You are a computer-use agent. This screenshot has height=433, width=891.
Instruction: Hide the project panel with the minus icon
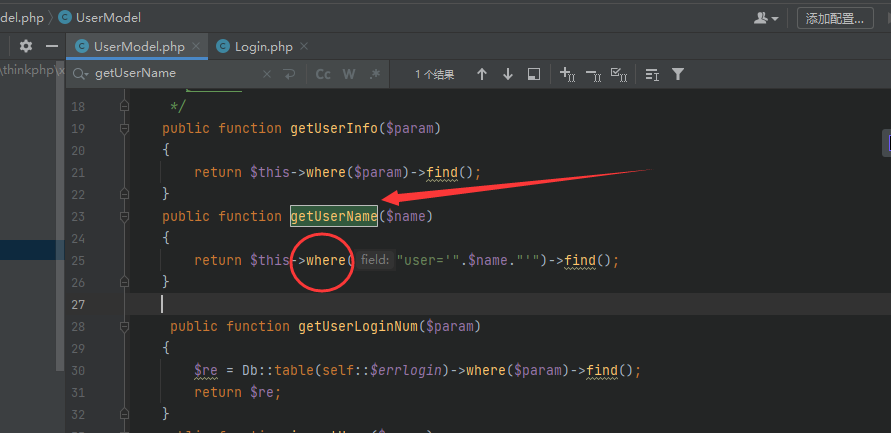[52, 46]
